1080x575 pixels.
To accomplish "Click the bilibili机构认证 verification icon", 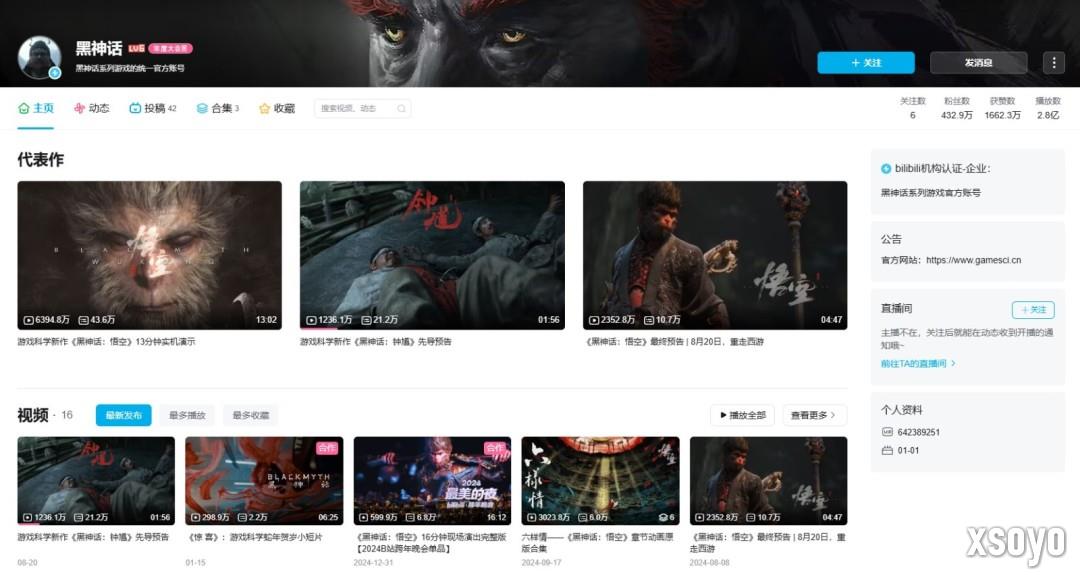I will tap(886, 169).
